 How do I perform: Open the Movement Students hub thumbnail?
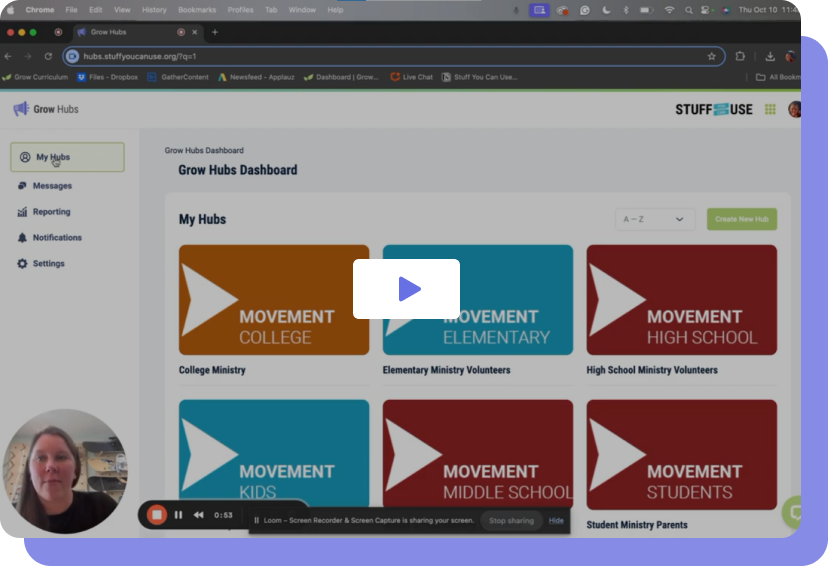(682, 455)
